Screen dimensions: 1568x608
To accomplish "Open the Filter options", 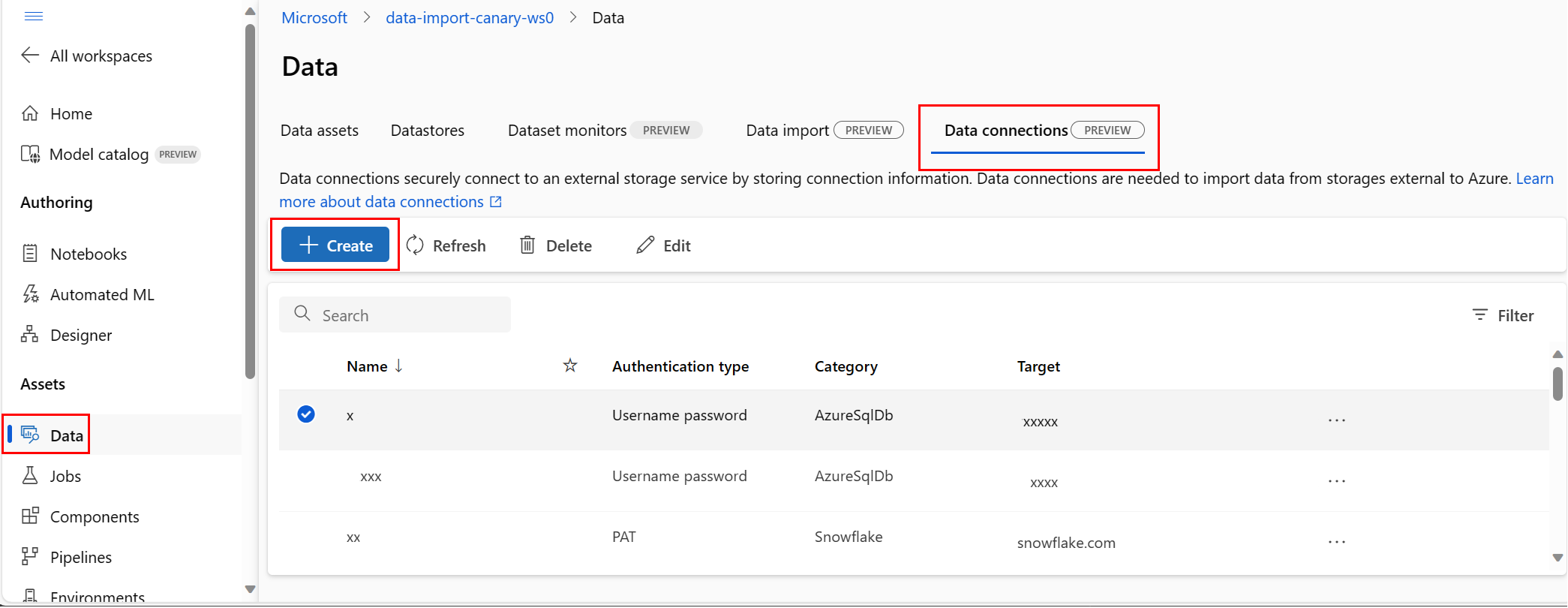I will 1503,316.
